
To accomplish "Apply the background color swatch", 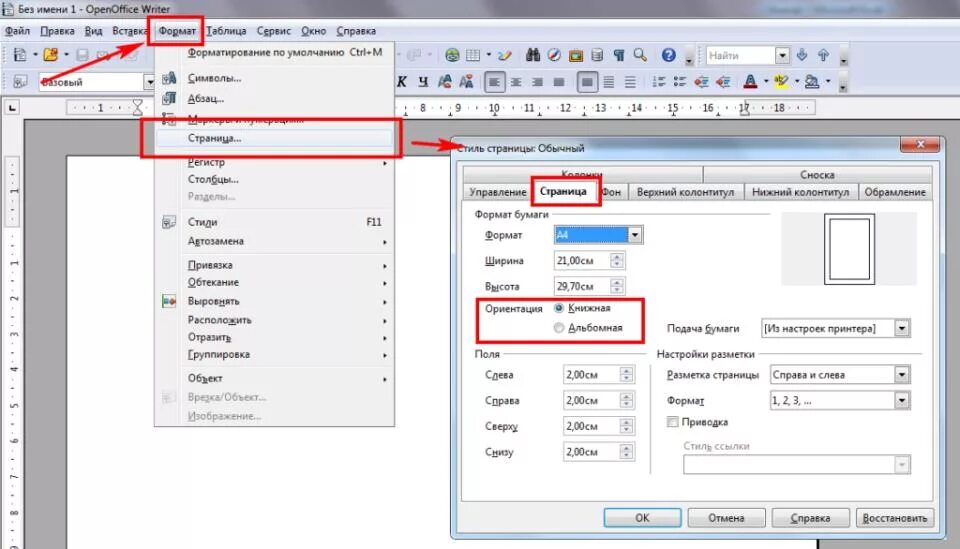I will coord(812,81).
